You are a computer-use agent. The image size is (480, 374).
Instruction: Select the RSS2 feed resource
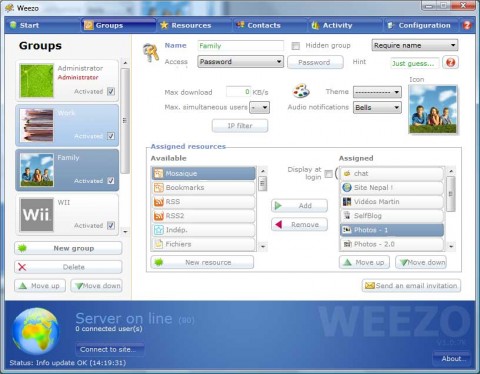[203, 216]
